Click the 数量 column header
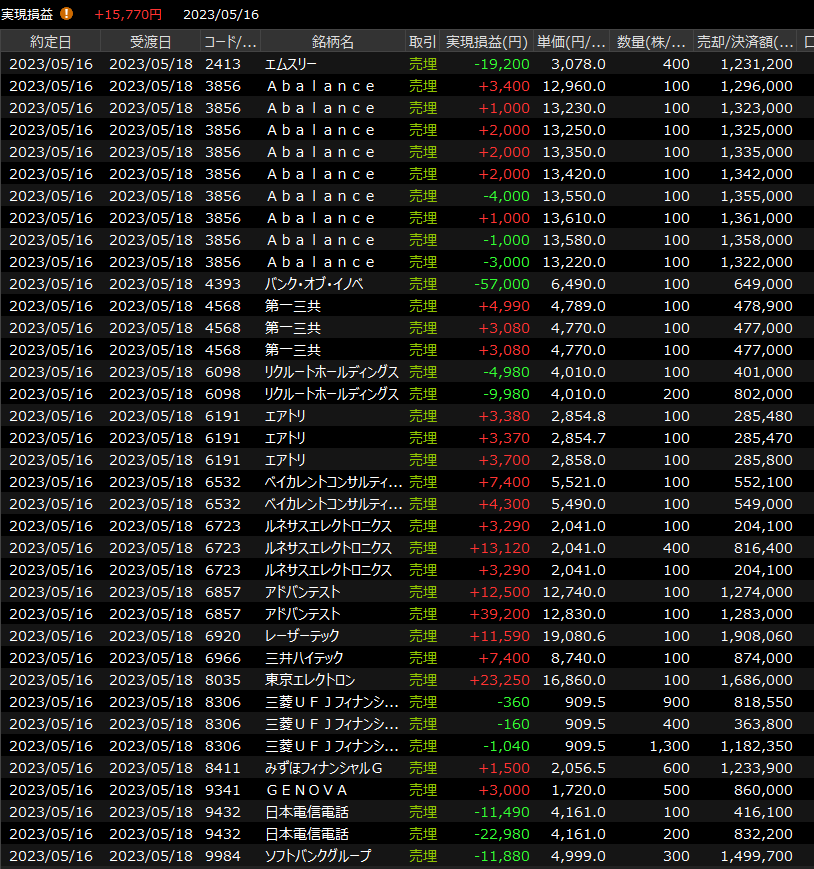This screenshot has height=869, width=814. (x=651, y=42)
